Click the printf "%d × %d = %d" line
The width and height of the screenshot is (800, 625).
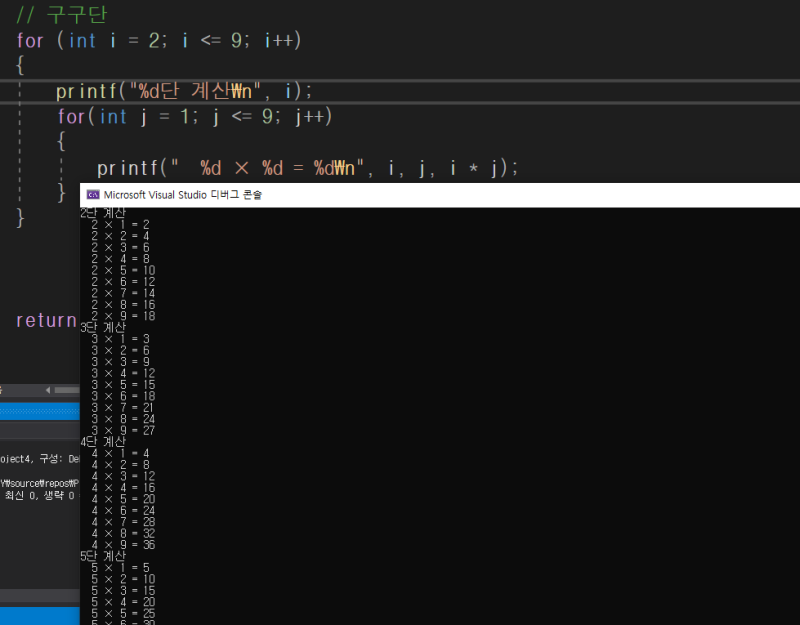point(308,168)
